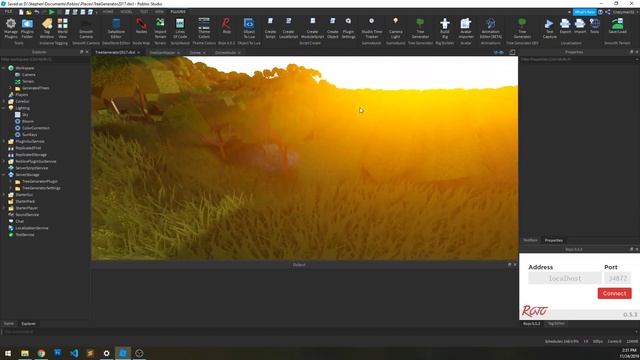The width and height of the screenshot is (640, 360).
Task: Click the Save/Load Smooth Terrain plugin
Action: coord(617,26)
